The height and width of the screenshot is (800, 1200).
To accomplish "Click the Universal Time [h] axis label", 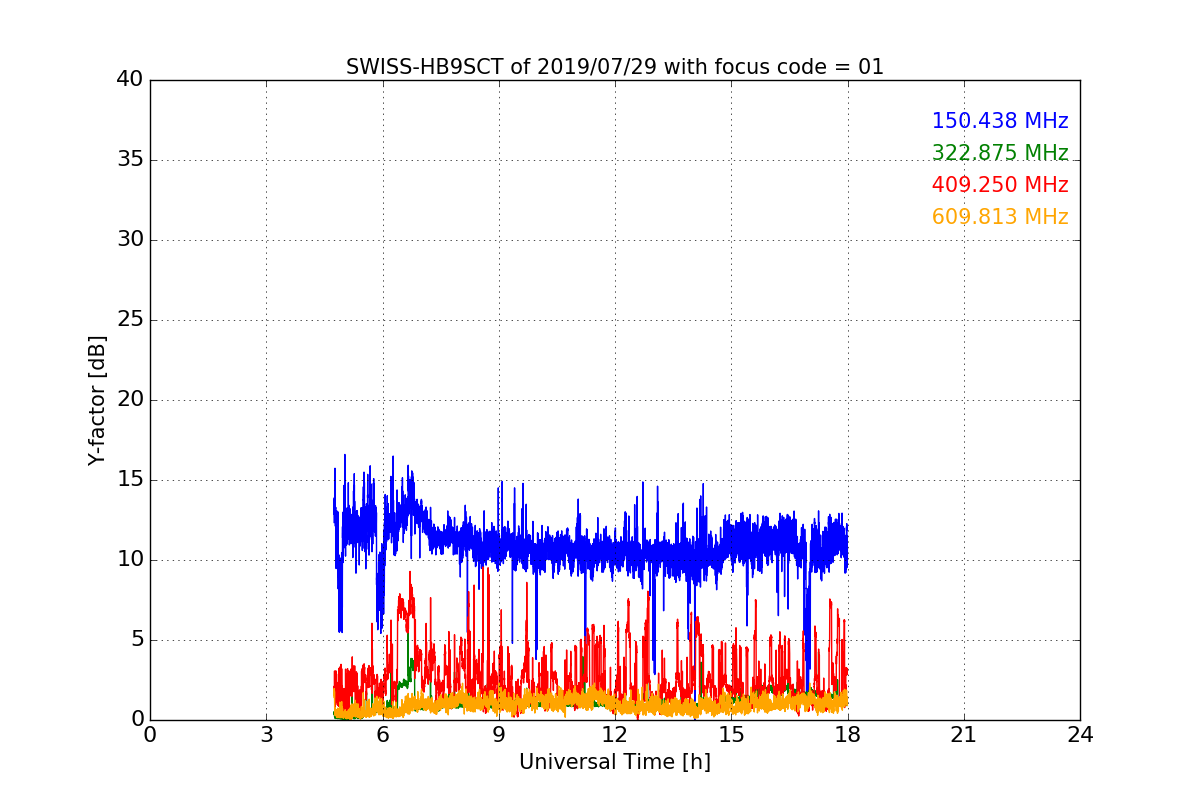I will pyautogui.click(x=615, y=762).
